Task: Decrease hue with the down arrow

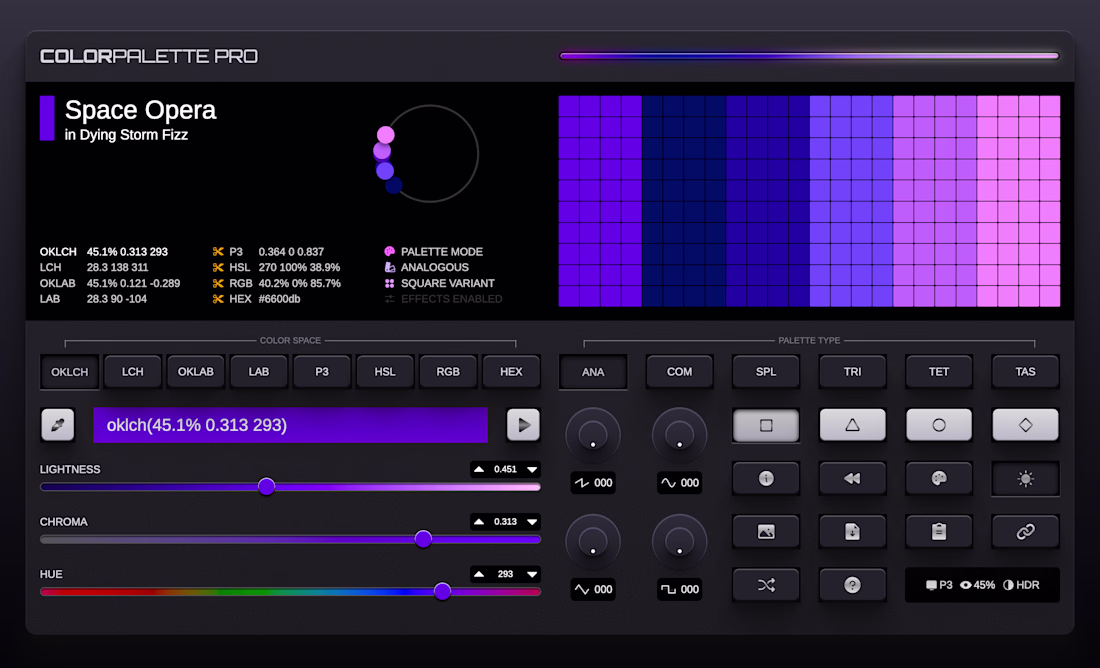Action: click(532, 574)
